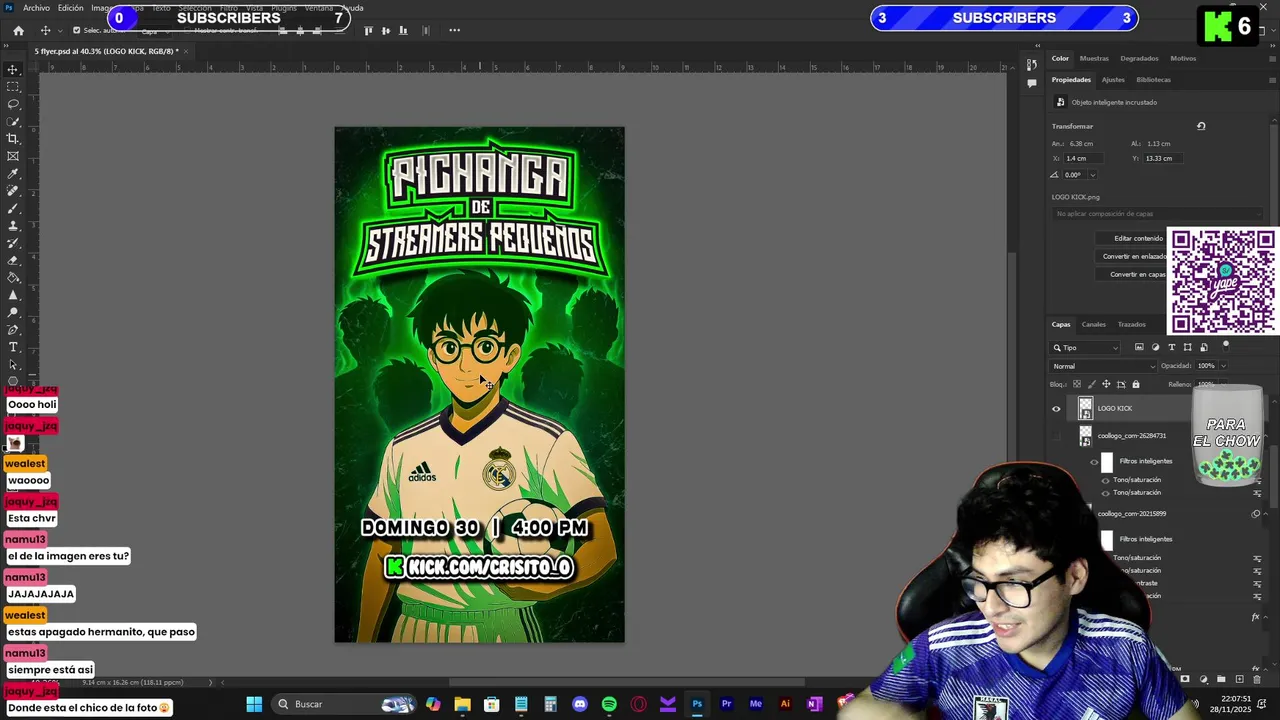Align bottom edges in options bar
This screenshot has width=1280, height=720.
[x=403, y=30]
